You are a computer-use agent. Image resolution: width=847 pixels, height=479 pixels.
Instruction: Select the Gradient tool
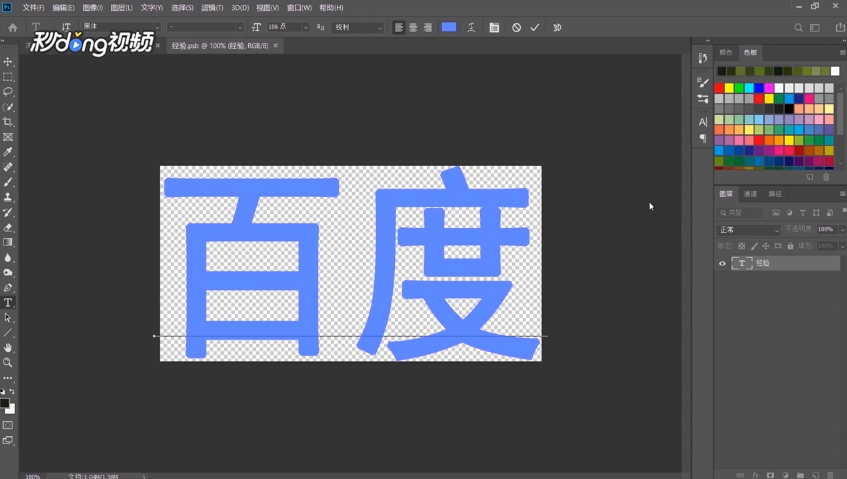click(x=8, y=242)
